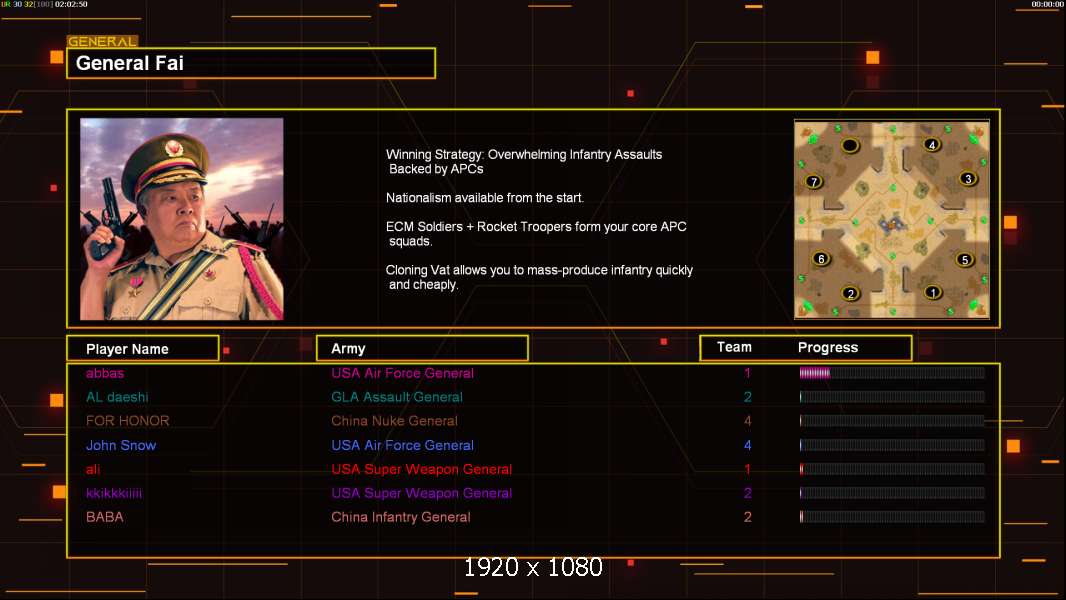Select player name John Snow

click(x=121, y=445)
